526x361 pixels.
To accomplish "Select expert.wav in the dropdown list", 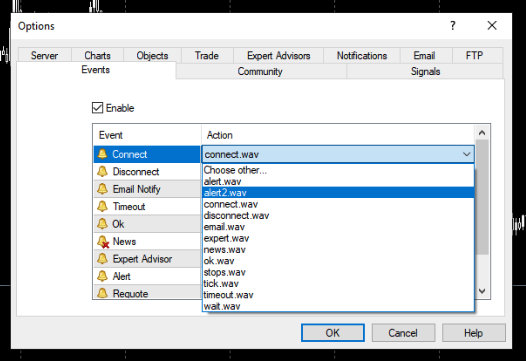I will tap(338, 238).
